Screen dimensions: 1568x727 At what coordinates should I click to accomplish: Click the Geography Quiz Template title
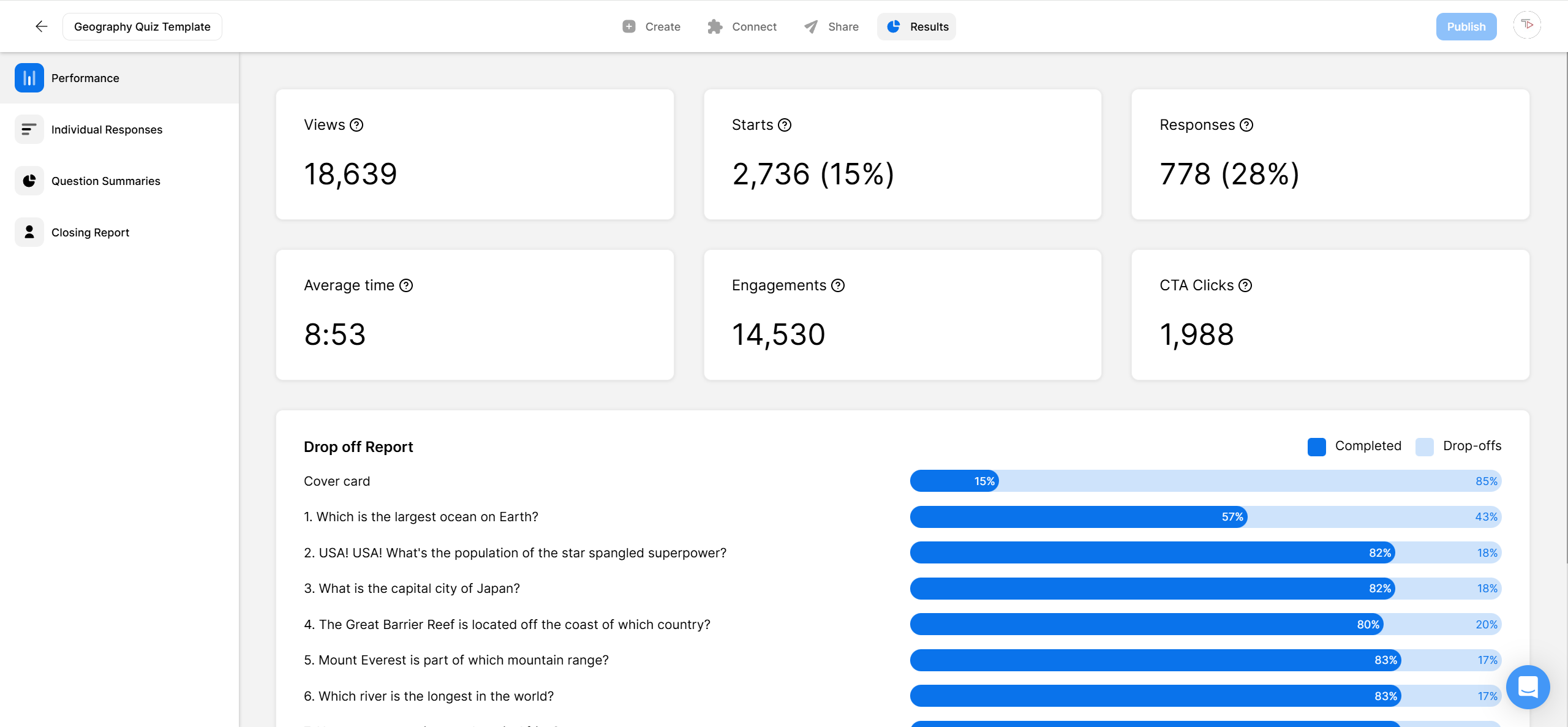pos(142,26)
